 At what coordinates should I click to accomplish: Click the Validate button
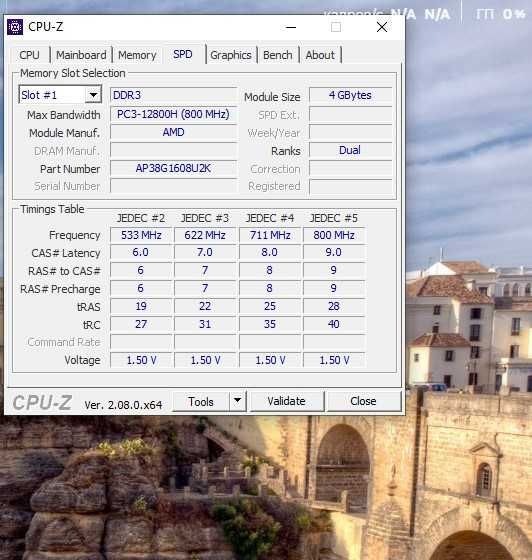pos(286,401)
